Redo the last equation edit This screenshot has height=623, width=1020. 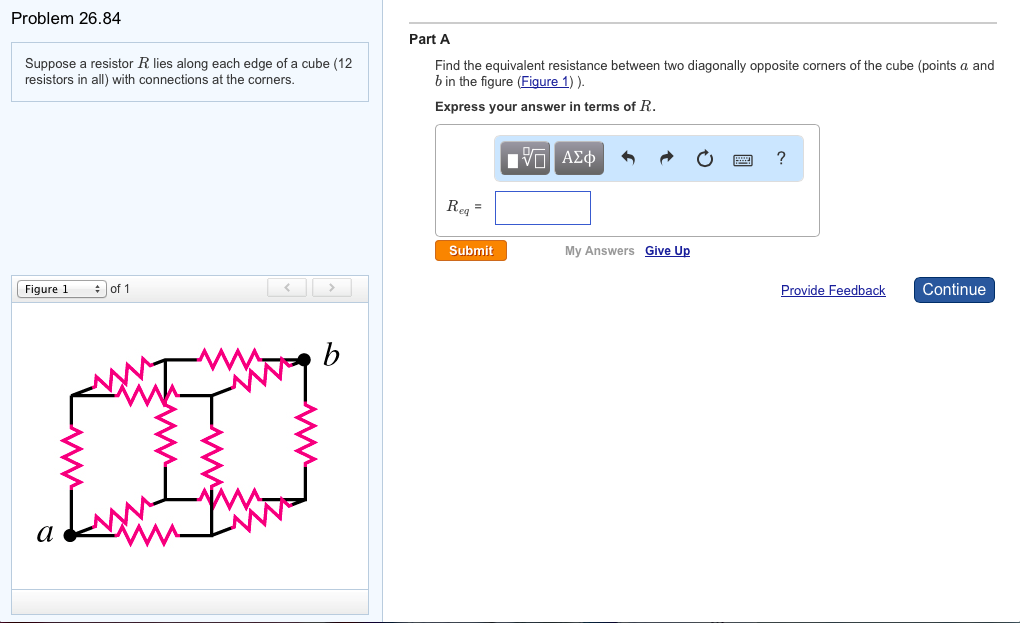tap(667, 158)
